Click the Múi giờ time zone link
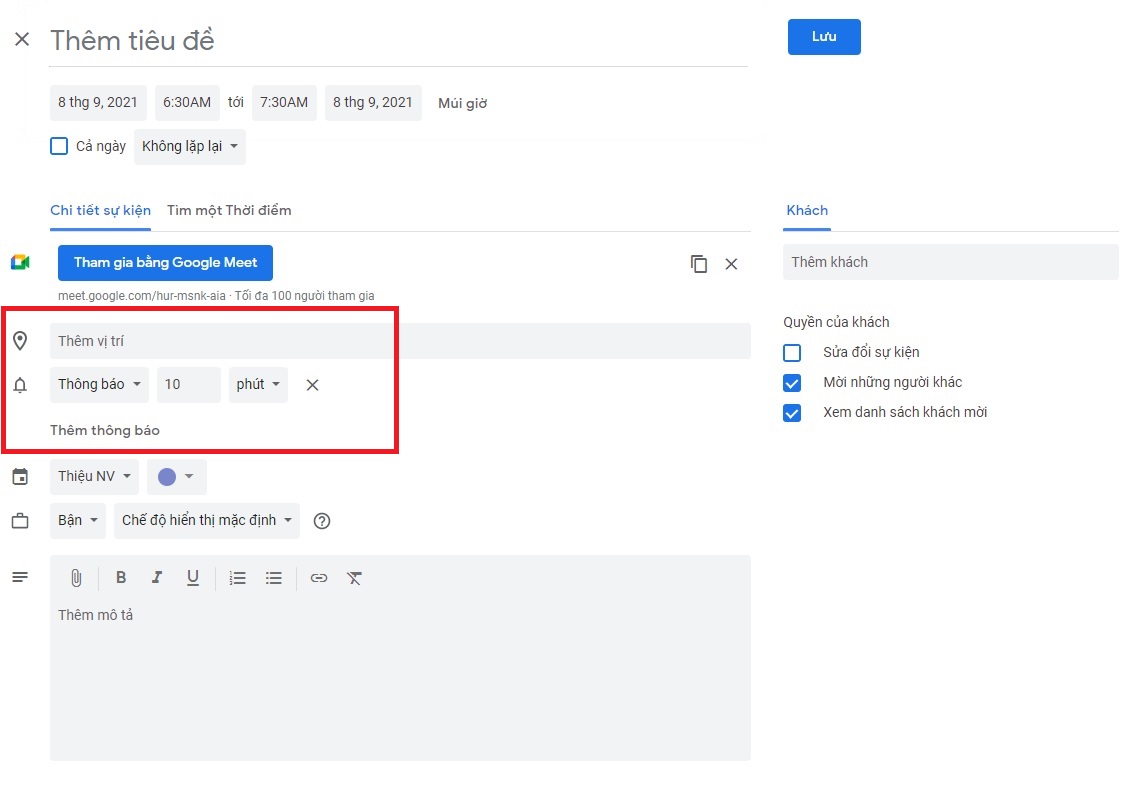 click(463, 104)
